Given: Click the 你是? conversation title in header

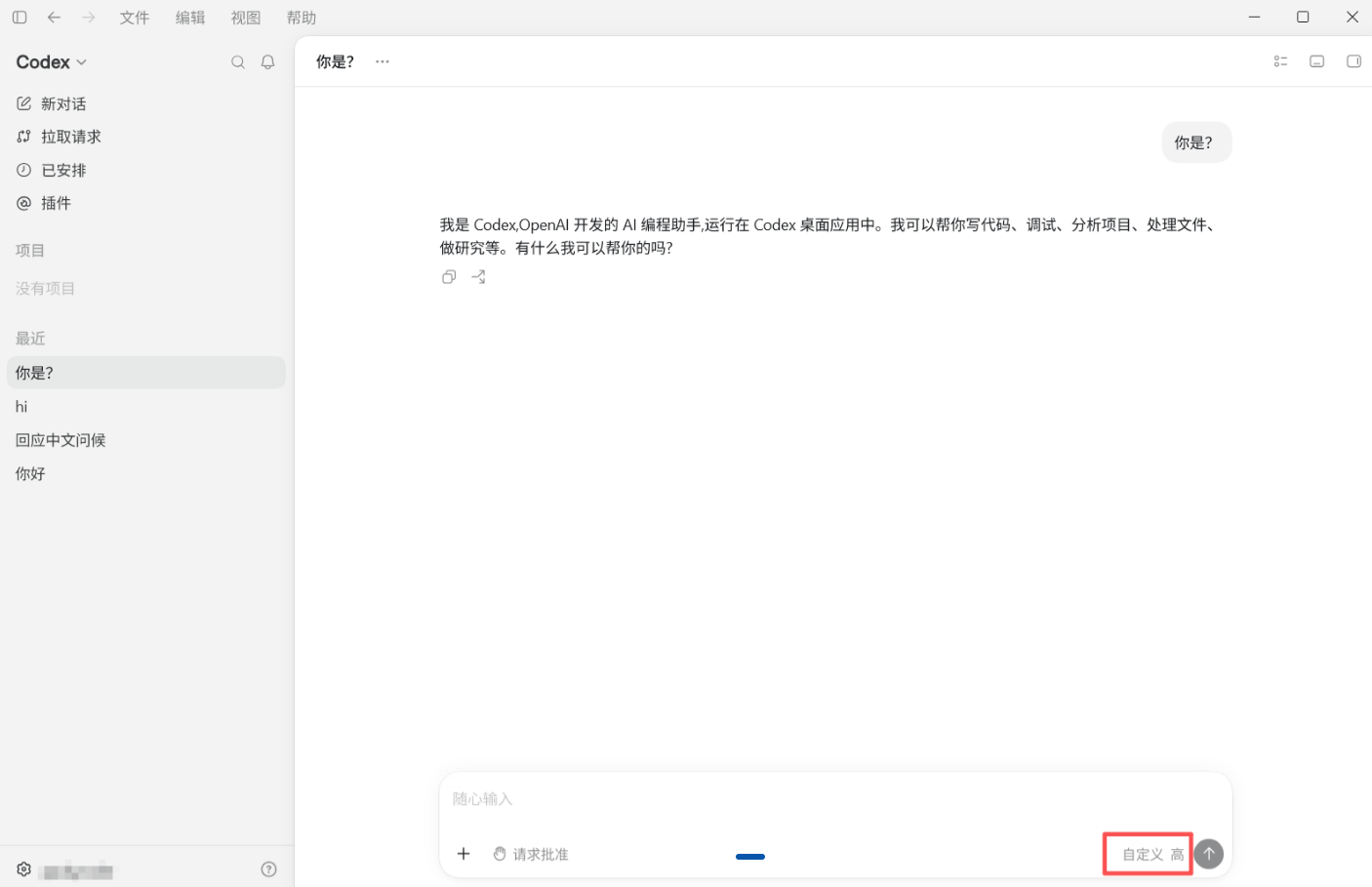Looking at the screenshot, I should tap(335, 61).
